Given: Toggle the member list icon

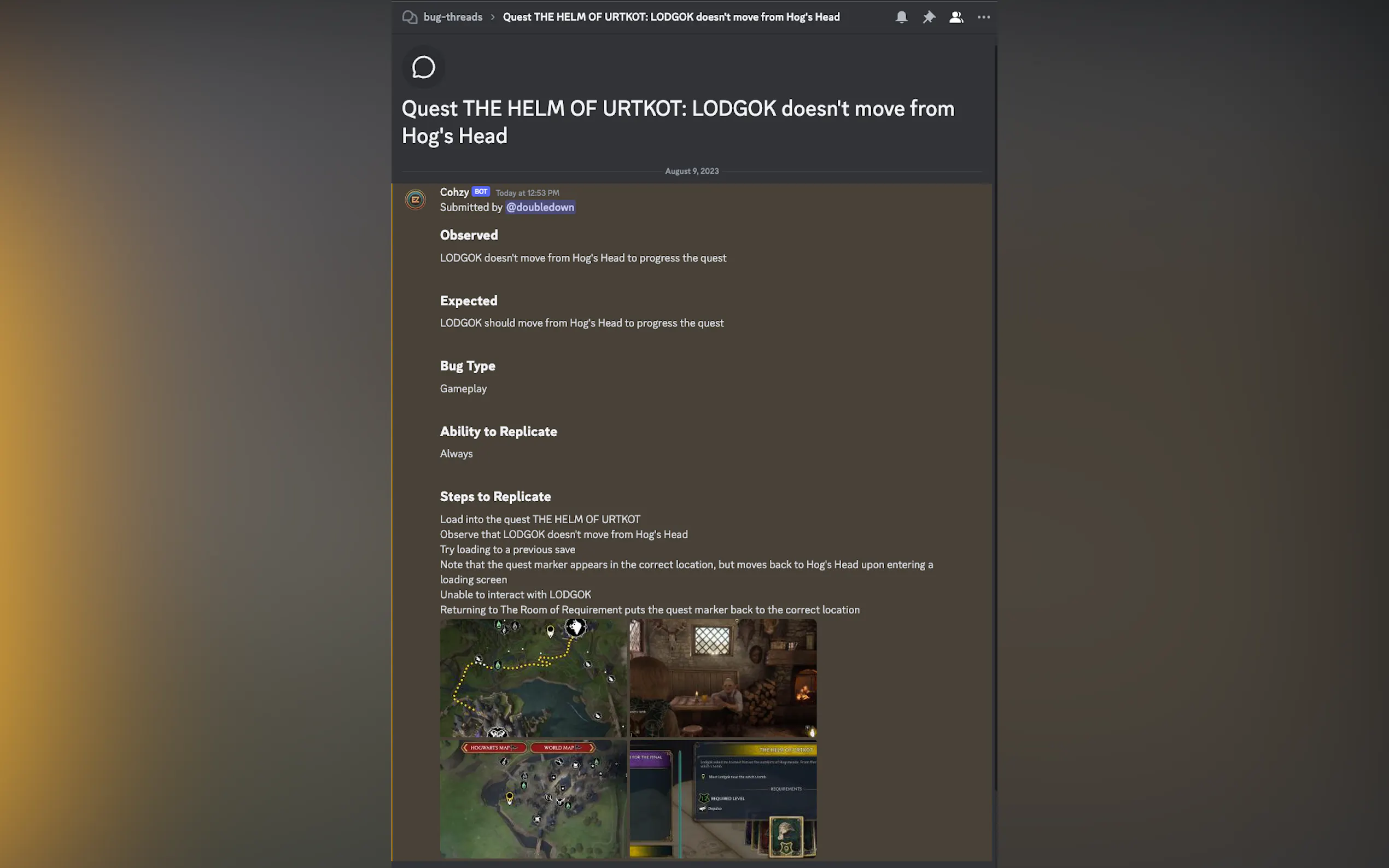Looking at the screenshot, I should point(956,17).
